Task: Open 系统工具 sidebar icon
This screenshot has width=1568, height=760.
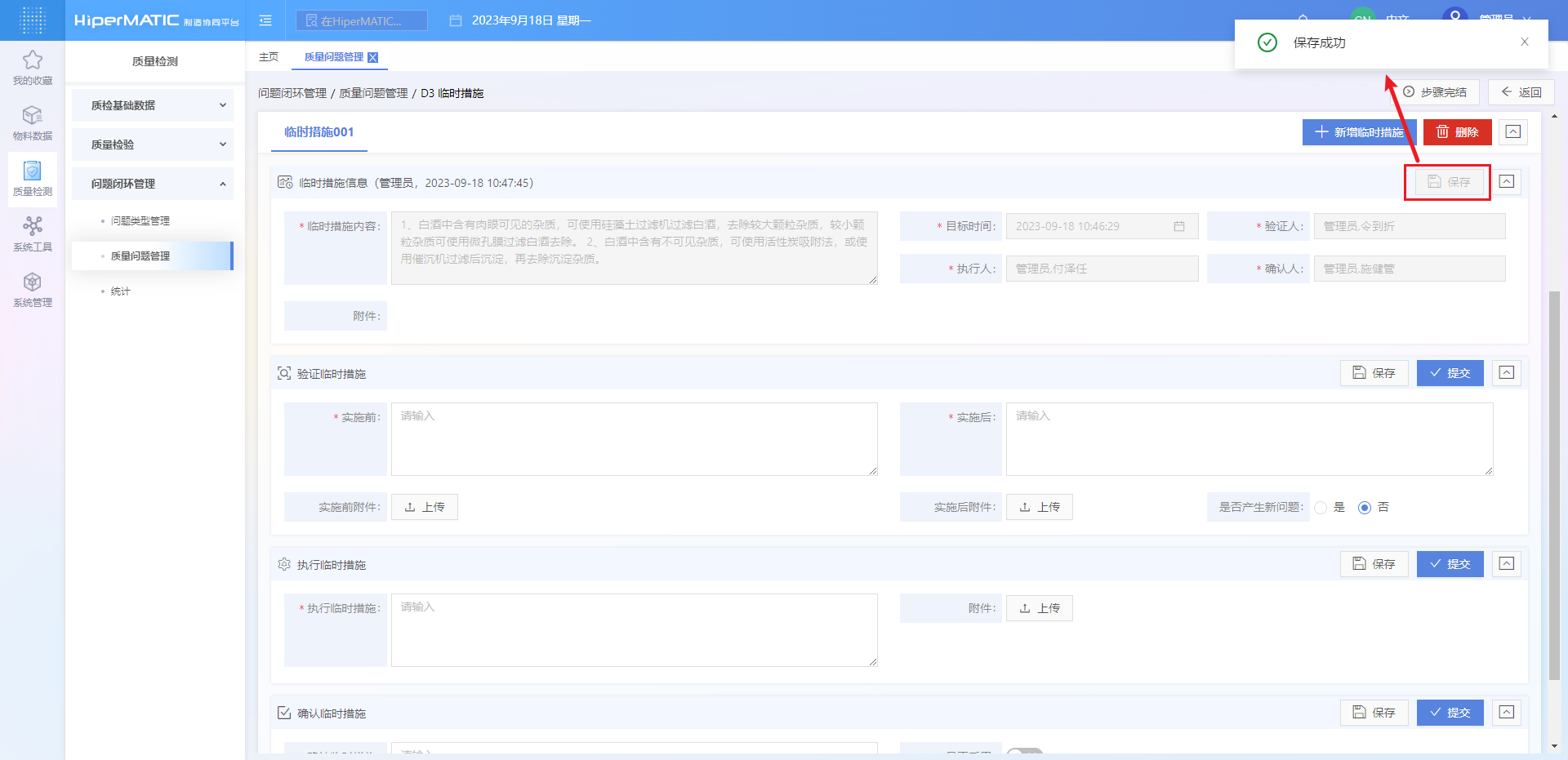Action: click(33, 226)
